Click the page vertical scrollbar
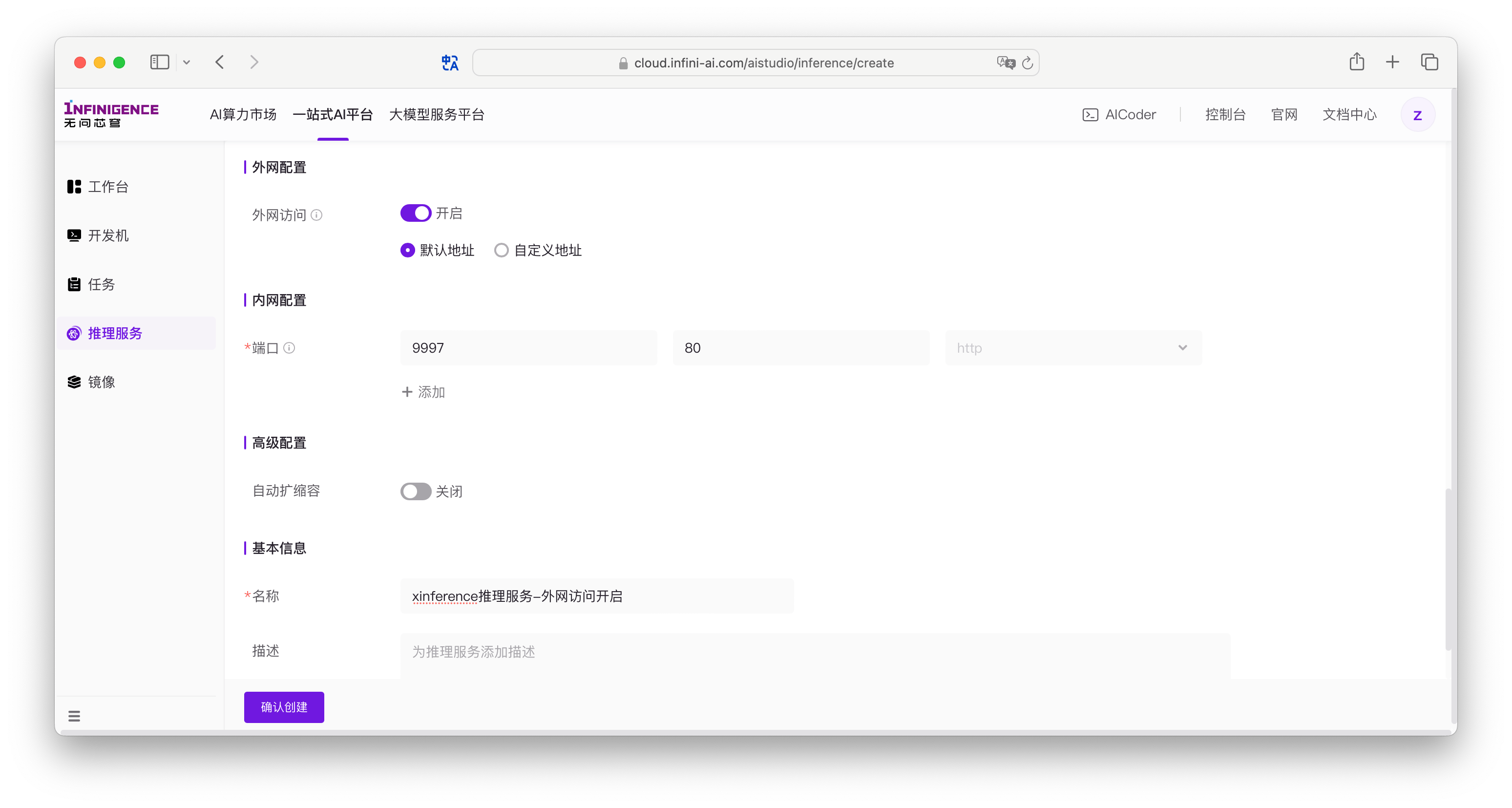1512x808 pixels. pos(1448,570)
